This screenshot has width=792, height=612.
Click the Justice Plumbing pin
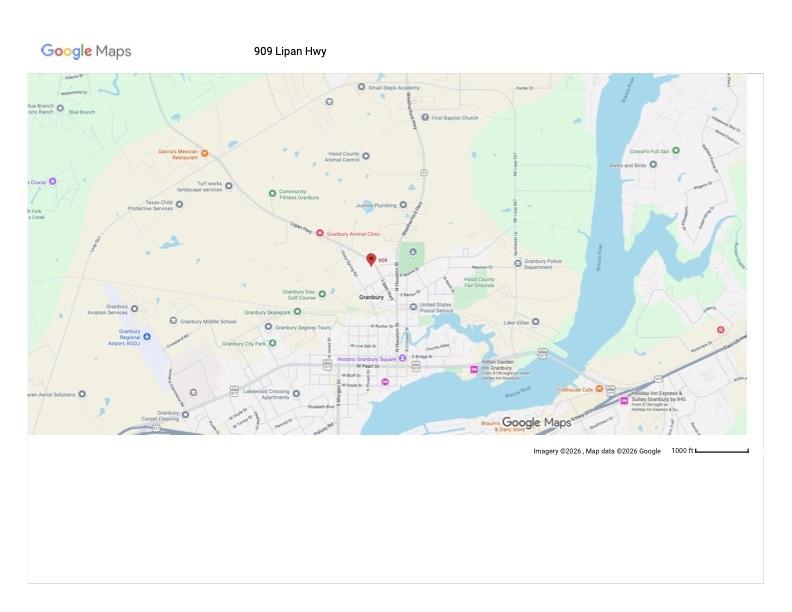[403, 205]
